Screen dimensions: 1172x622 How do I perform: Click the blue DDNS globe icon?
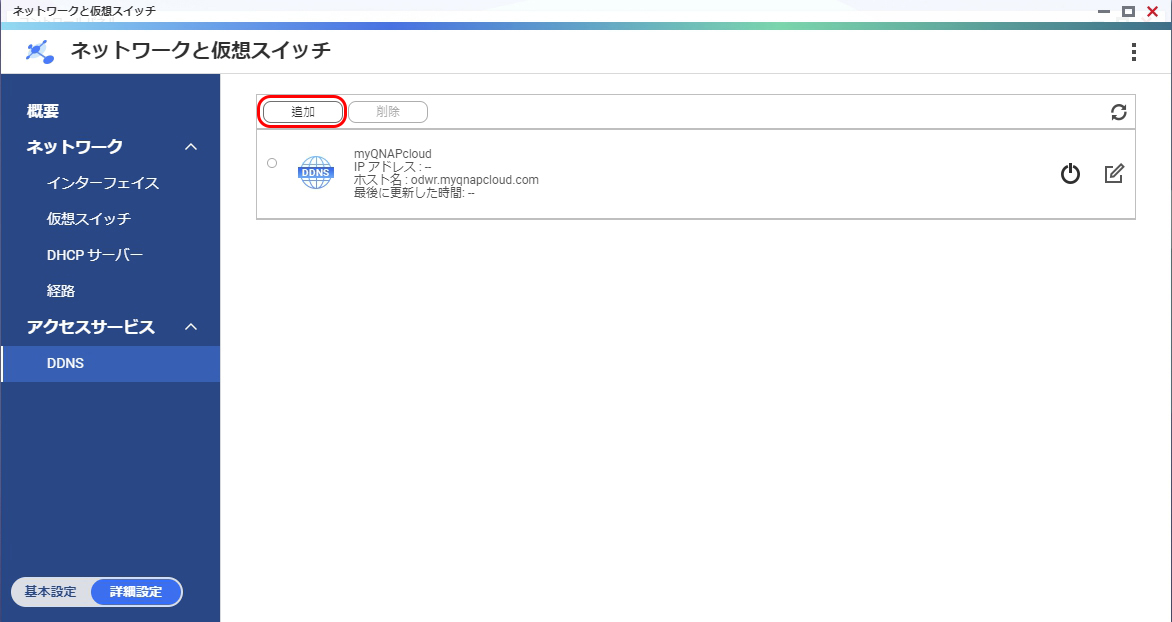point(315,173)
